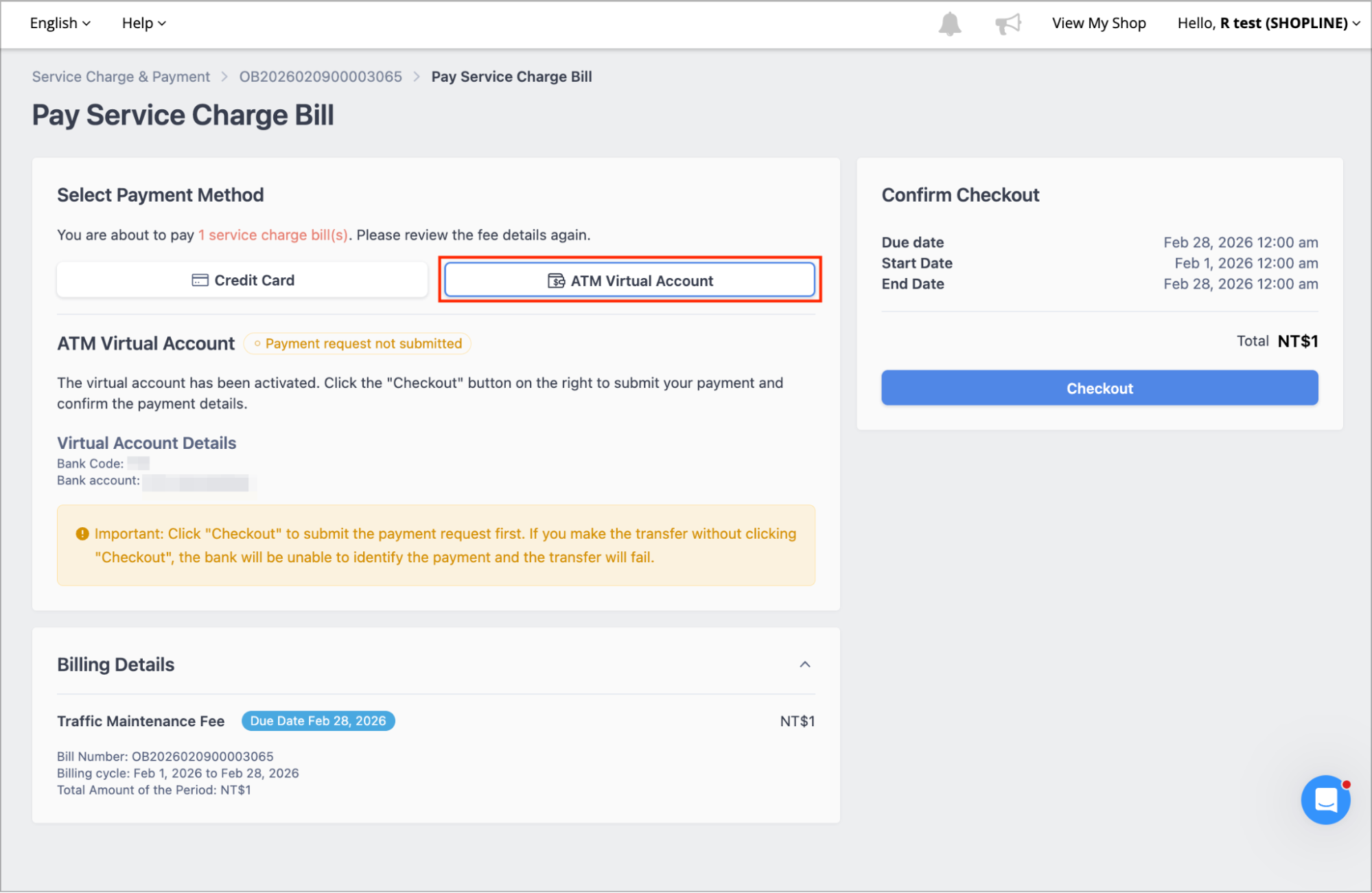
Task: Click the ATM wallet icon
Action: pos(556,281)
